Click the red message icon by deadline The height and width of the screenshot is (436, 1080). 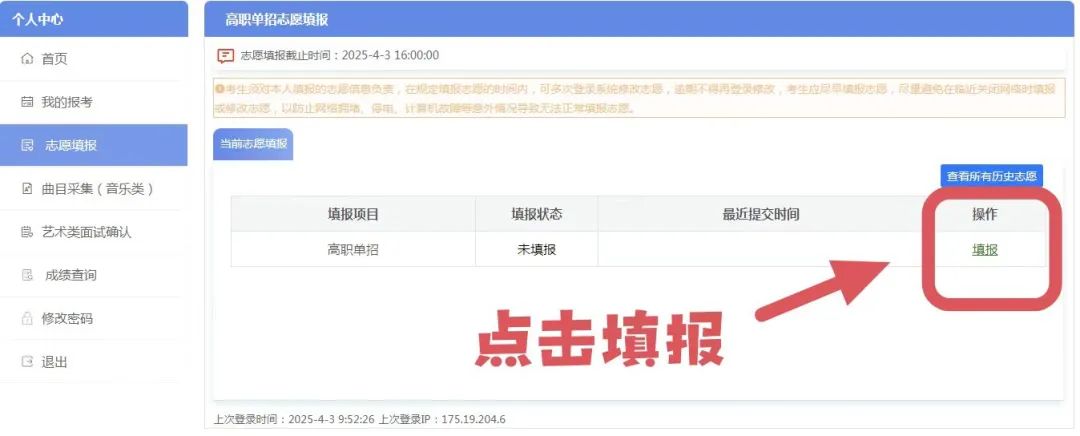tap(226, 56)
